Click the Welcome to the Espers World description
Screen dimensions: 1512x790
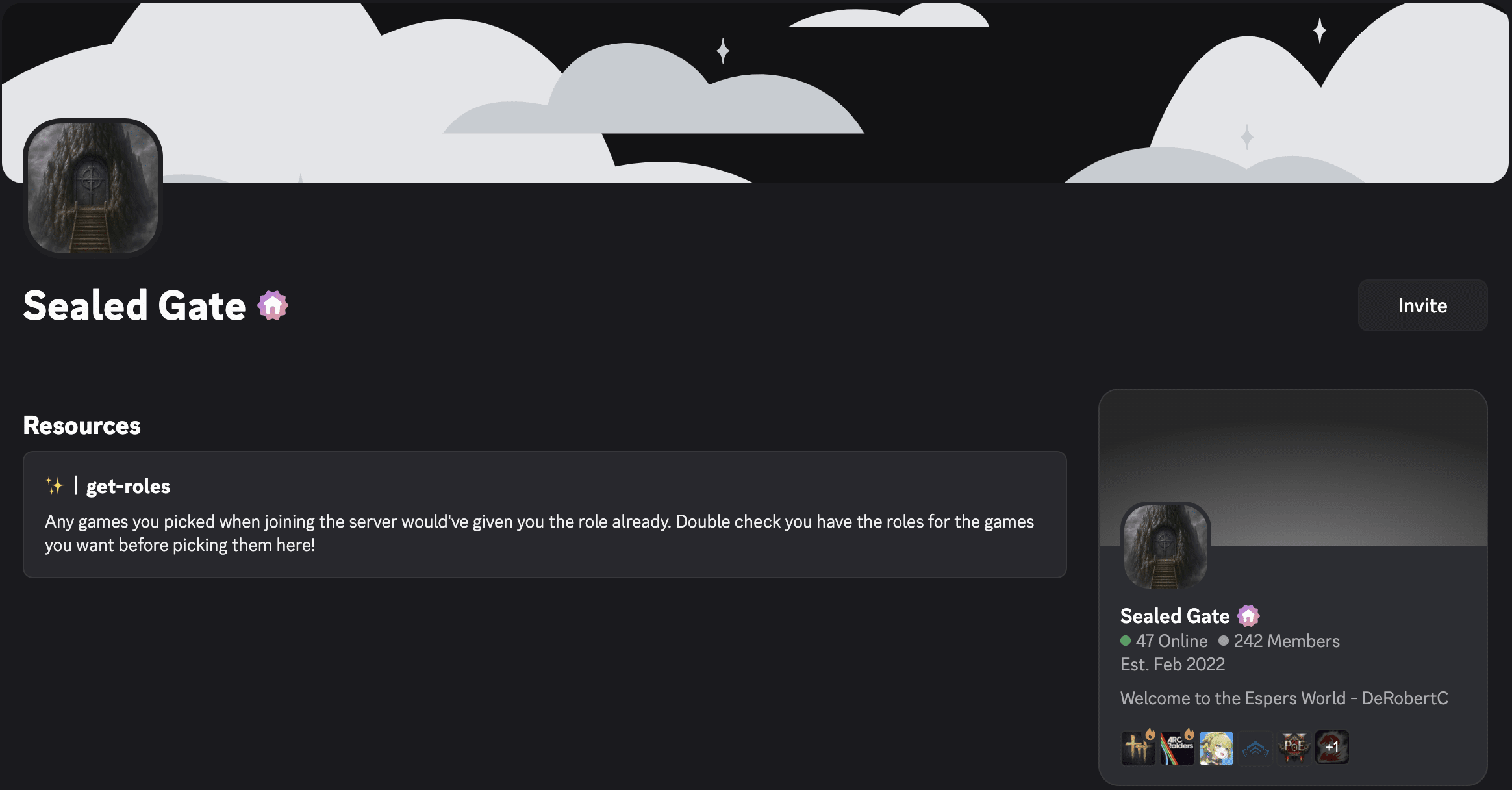coord(1284,698)
